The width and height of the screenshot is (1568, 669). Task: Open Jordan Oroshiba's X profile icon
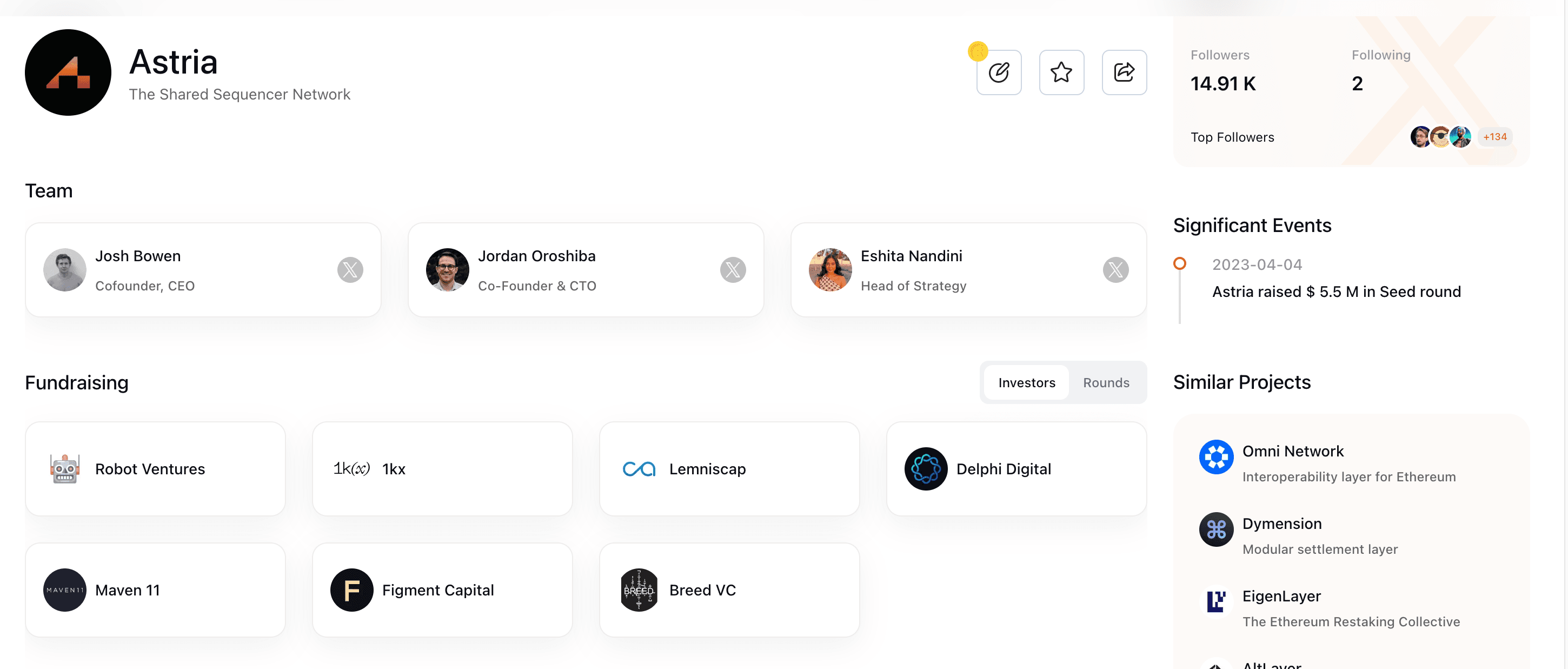point(733,270)
